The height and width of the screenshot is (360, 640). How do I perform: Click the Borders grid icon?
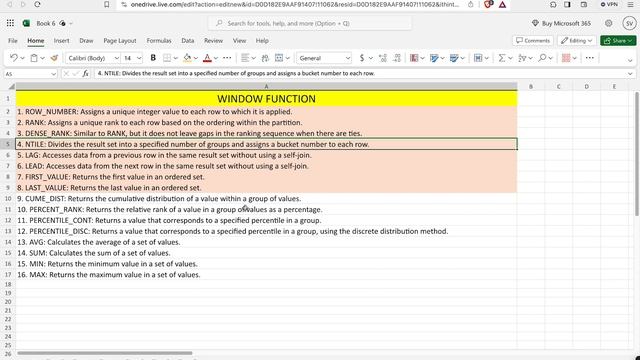point(167,58)
